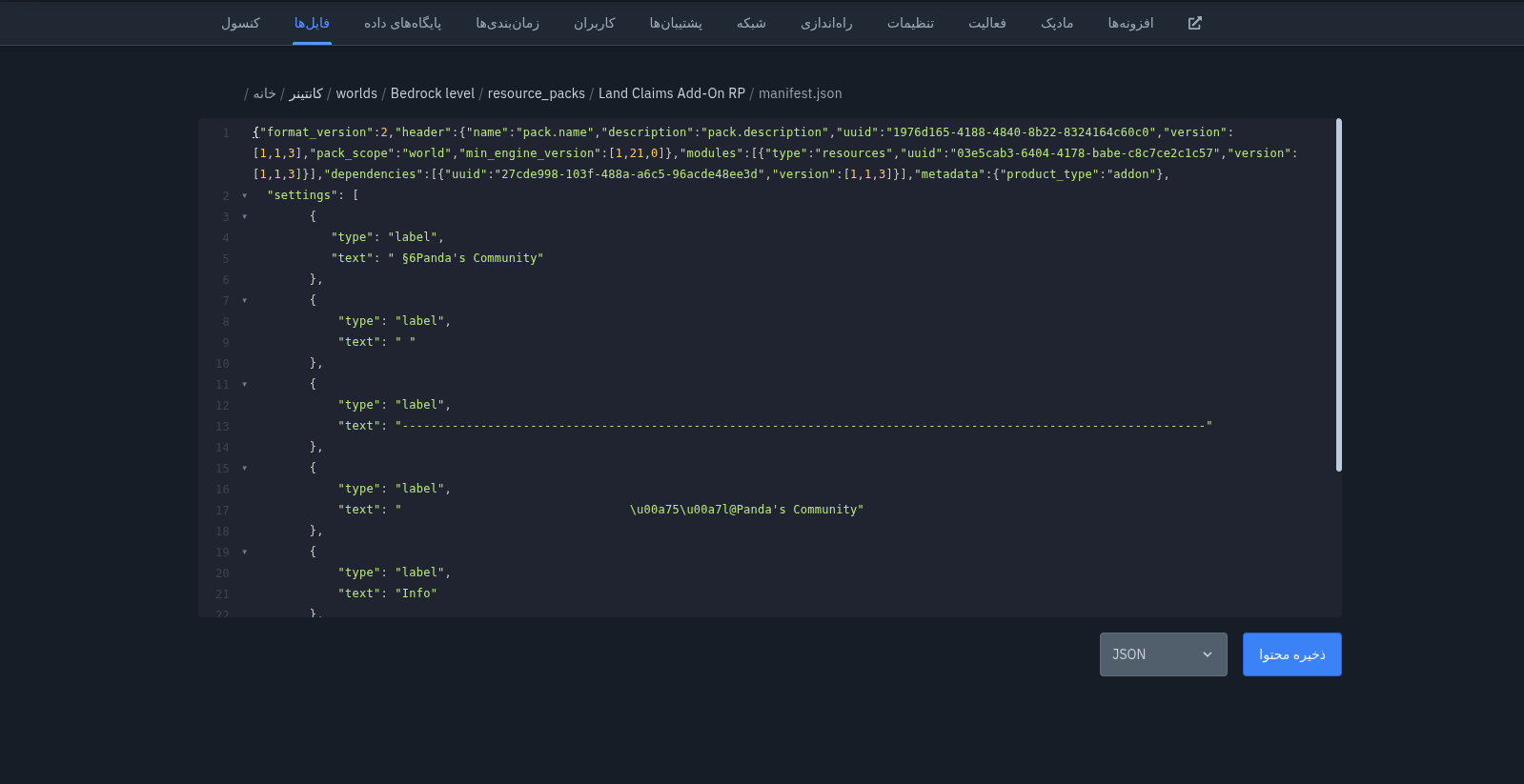Go to resource_packs folder in breadcrumb
The image size is (1524, 784).
click(537, 93)
